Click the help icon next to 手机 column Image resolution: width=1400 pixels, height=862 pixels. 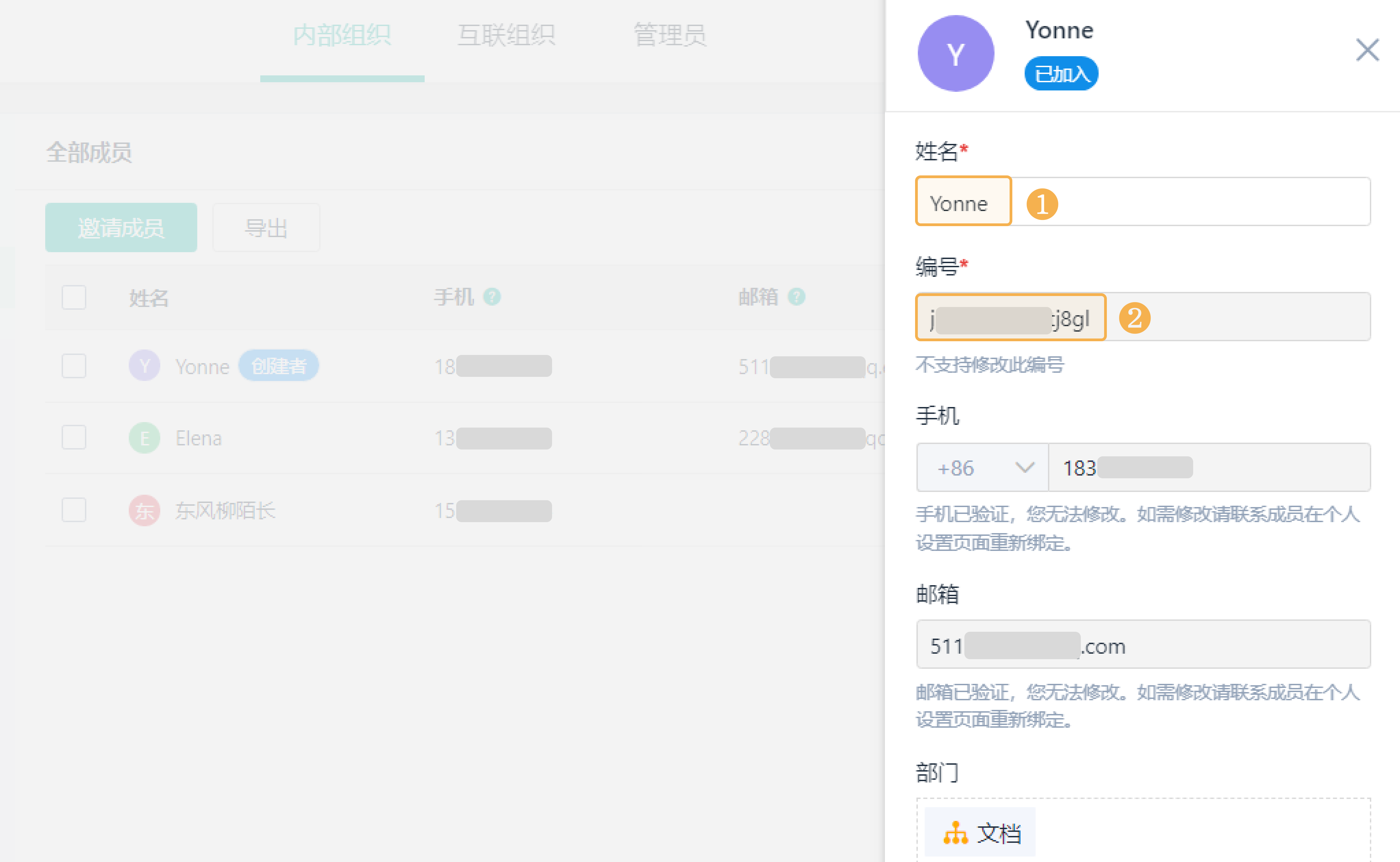click(x=492, y=297)
